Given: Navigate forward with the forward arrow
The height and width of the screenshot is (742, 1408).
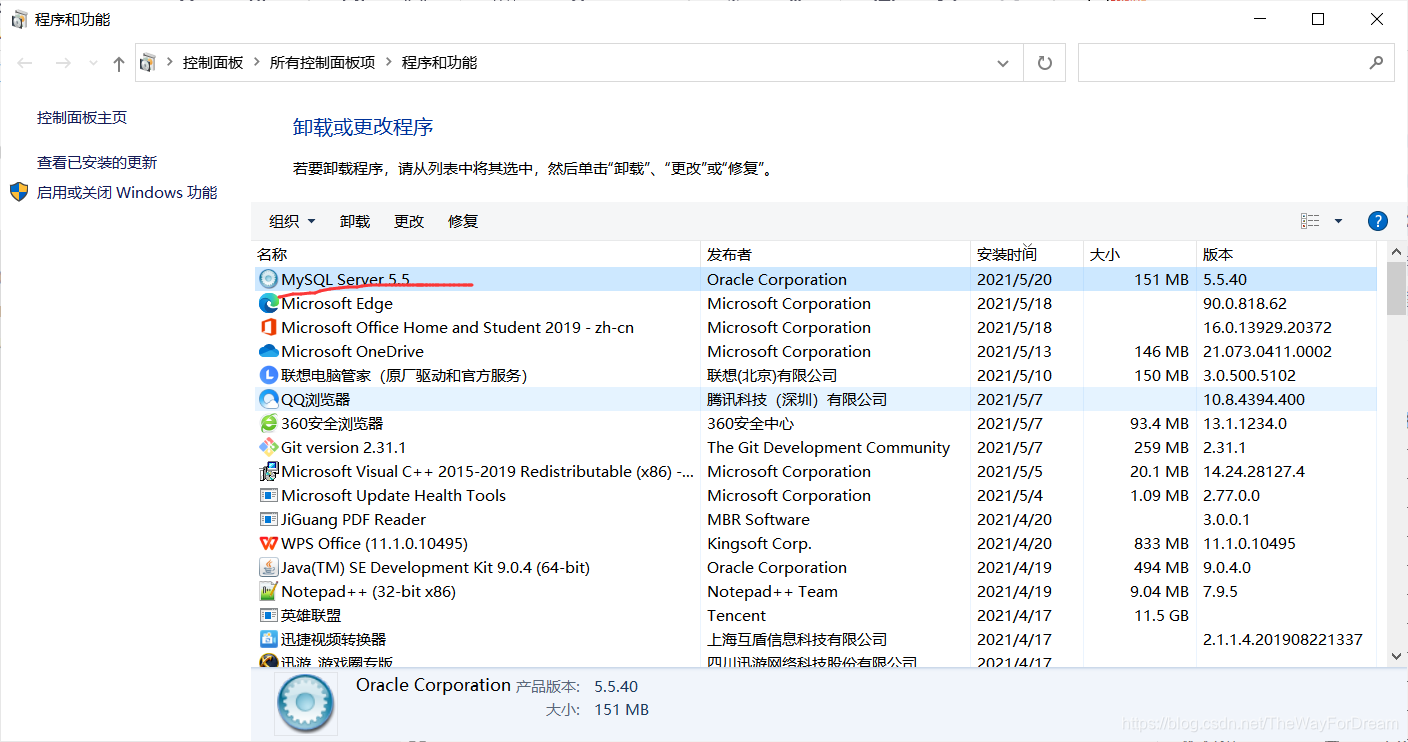Looking at the screenshot, I should 62,63.
